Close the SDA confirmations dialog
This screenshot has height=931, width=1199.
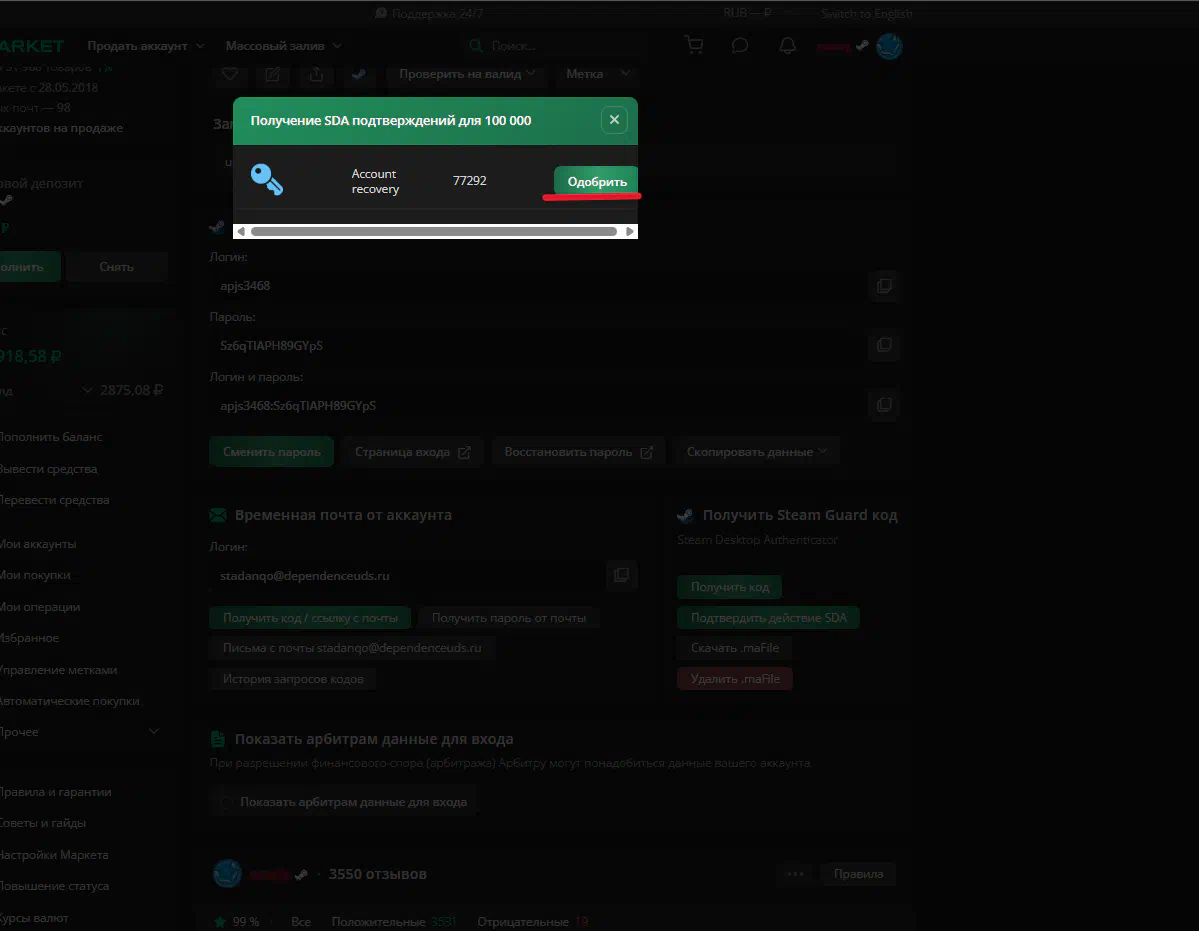tap(614, 120)
